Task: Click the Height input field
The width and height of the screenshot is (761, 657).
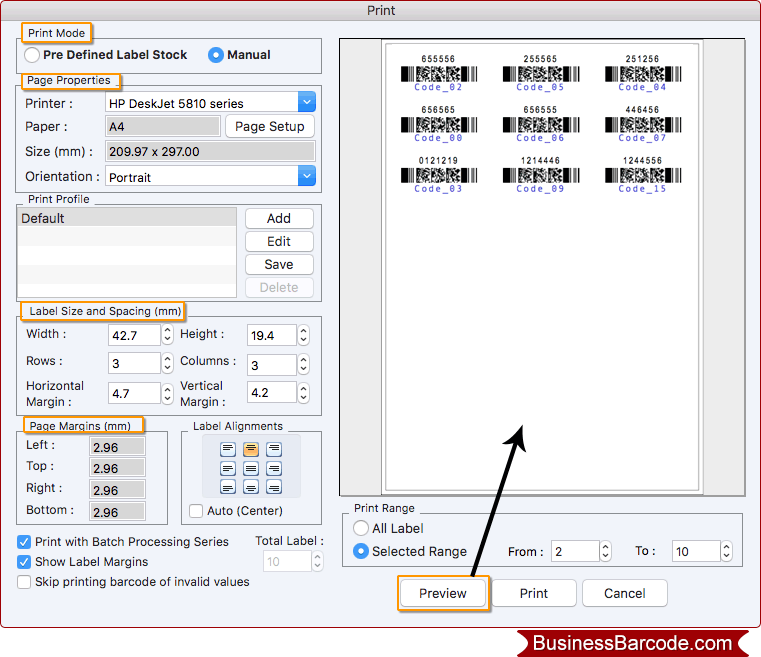Action: pyautogui.click(x=271, y=335)
